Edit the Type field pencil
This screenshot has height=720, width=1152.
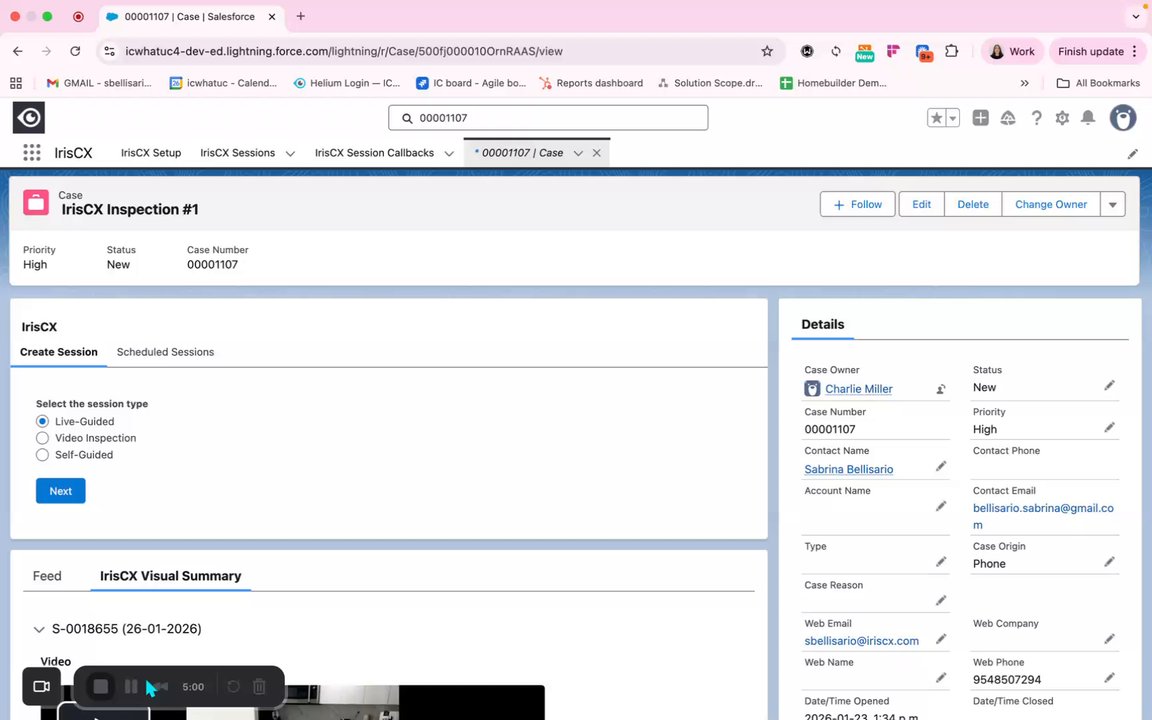click(x=940, y=562)
